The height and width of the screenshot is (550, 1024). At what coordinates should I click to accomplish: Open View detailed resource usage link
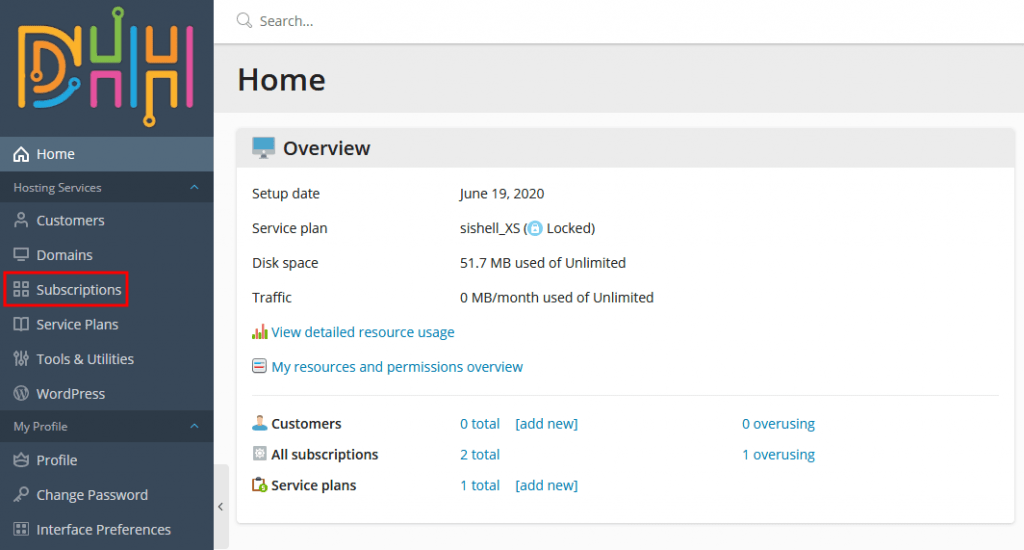[x=363, y=332]
